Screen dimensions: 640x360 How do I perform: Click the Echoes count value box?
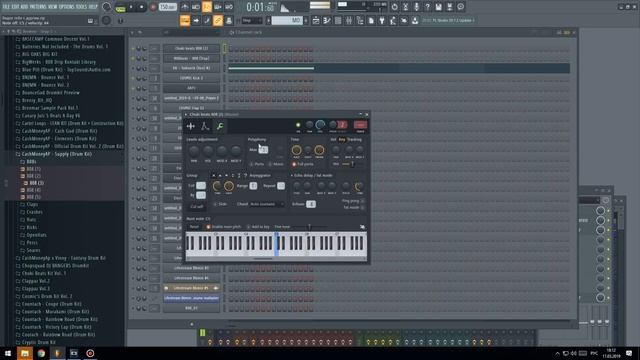point(311,204)
